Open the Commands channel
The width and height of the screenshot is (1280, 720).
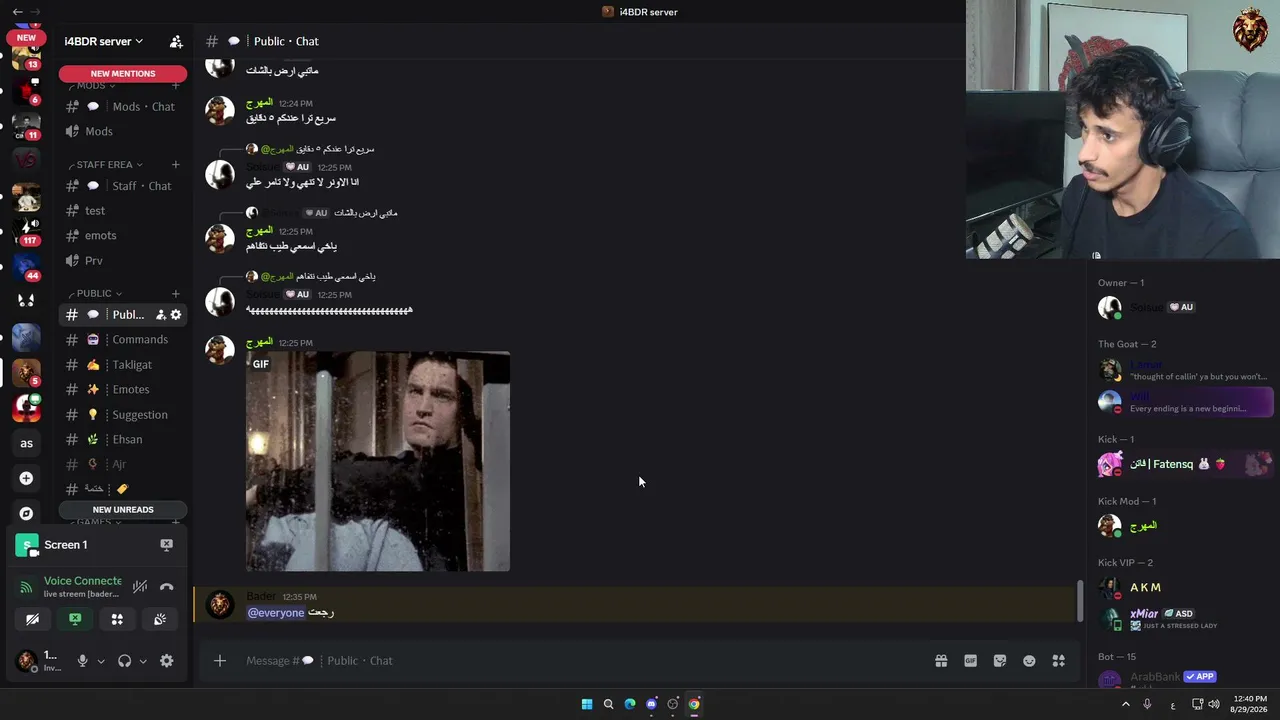click(123, 340)
